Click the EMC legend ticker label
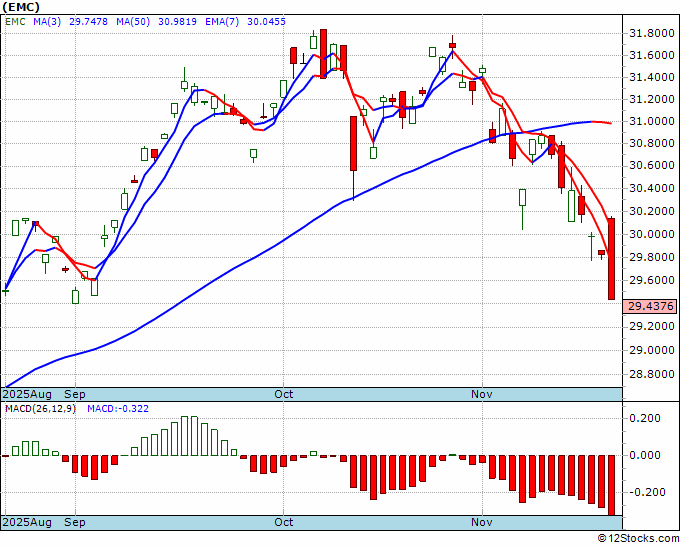The height and width of the screenshot is (546, 680). 15,21
